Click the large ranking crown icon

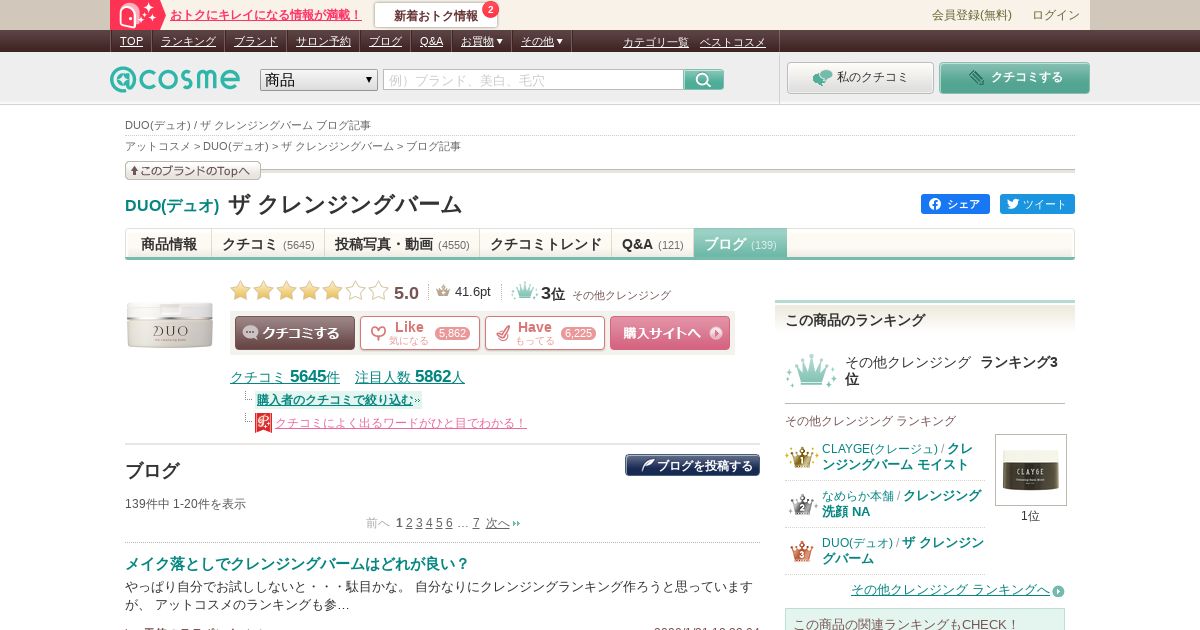pyautogui.click(x=810, y=371)
